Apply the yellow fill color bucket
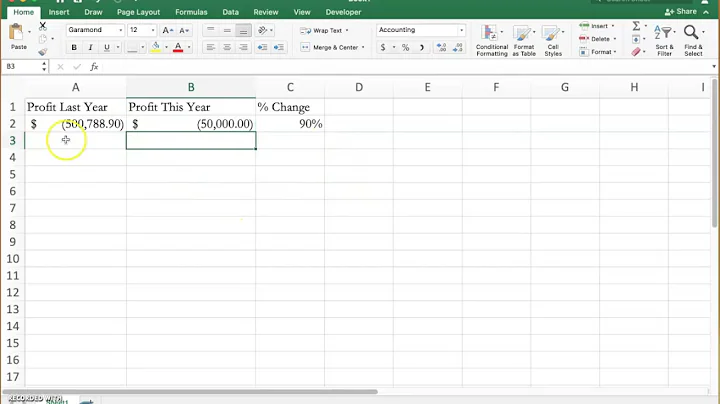The image size is (720, 404). click(x=156, y=47)
